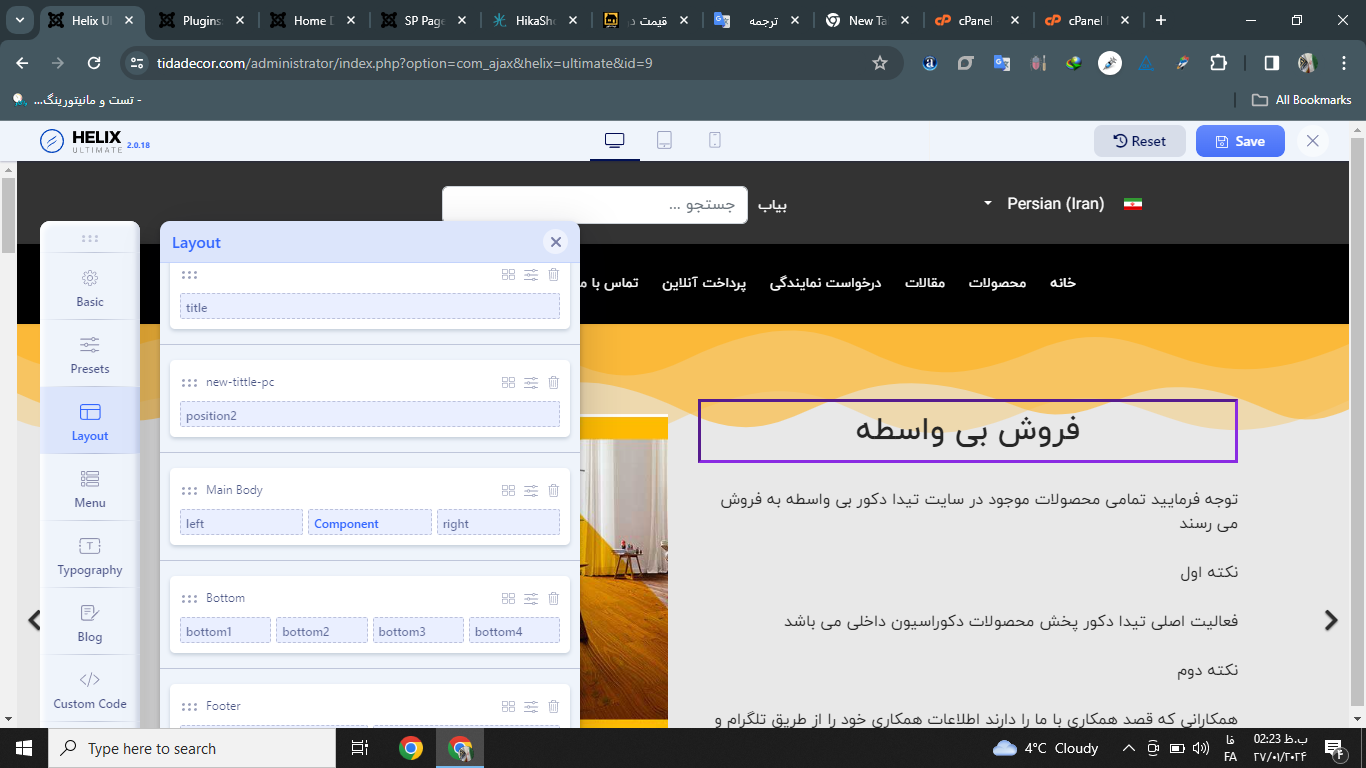Image resolution: width=1366 pixels, height=768 pixels.
Task: Switch to tablet preview device icon
Action: [x=664, y=141]
